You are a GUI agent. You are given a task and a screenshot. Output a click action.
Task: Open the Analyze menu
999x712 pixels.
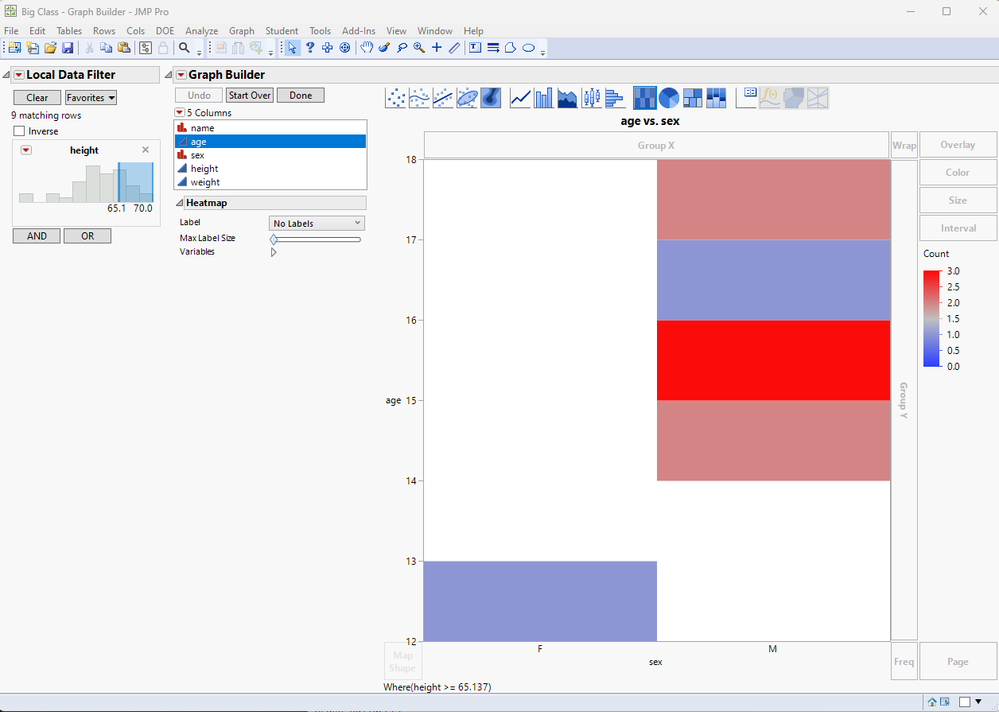point(201,31)
